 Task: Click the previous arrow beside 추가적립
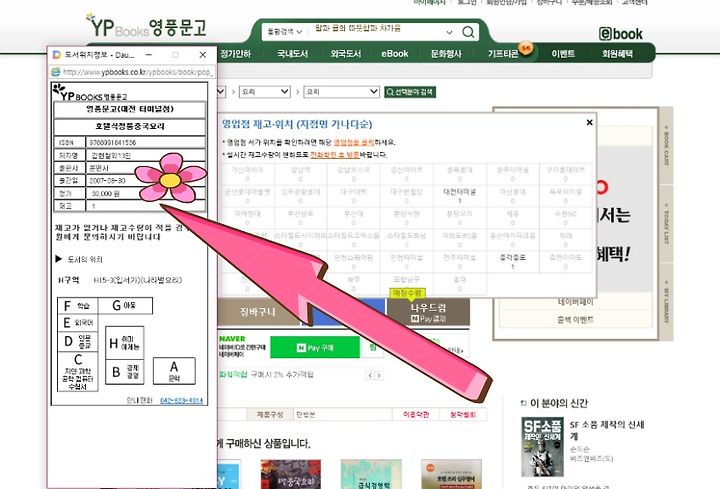tap(371, 376)
